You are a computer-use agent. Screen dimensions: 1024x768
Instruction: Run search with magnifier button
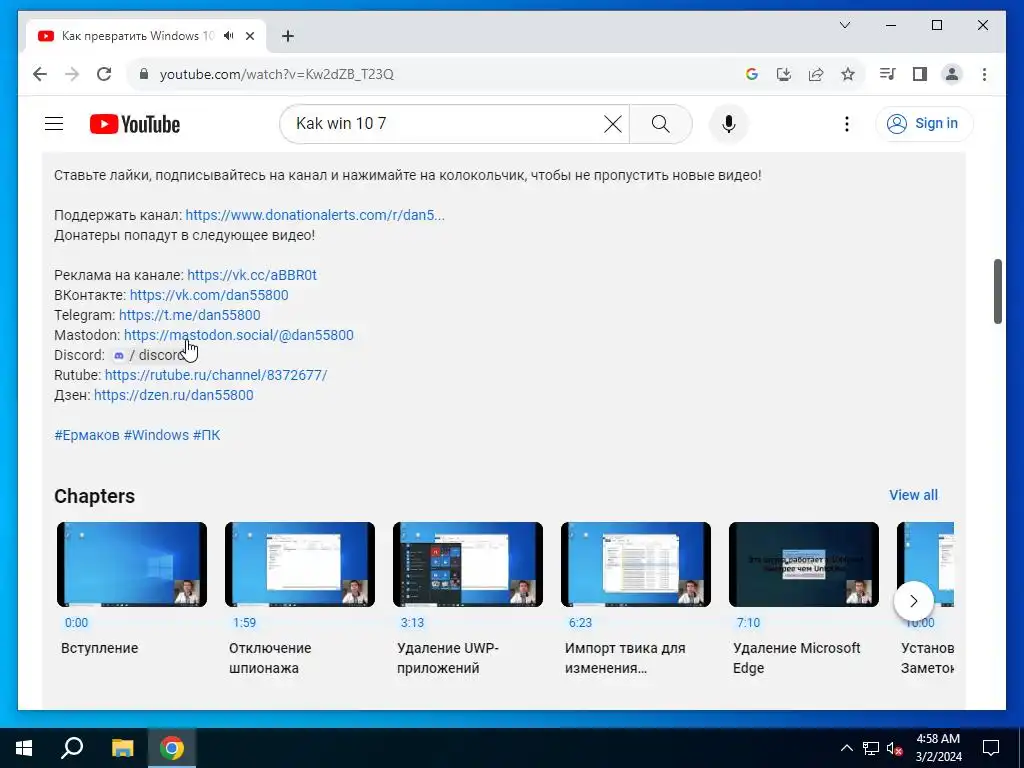tap(660, 123)
